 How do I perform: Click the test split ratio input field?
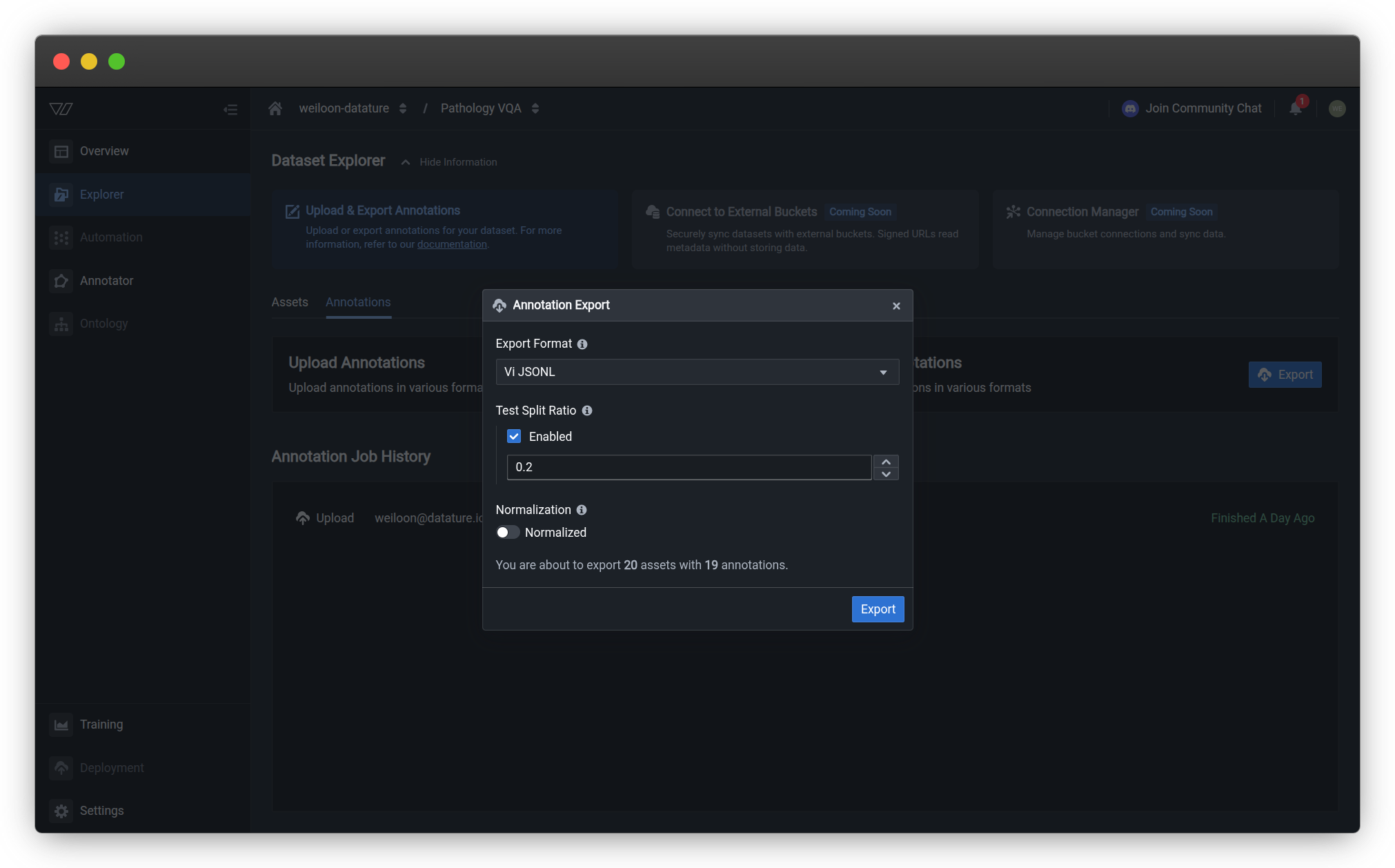(x=688, y=467)
